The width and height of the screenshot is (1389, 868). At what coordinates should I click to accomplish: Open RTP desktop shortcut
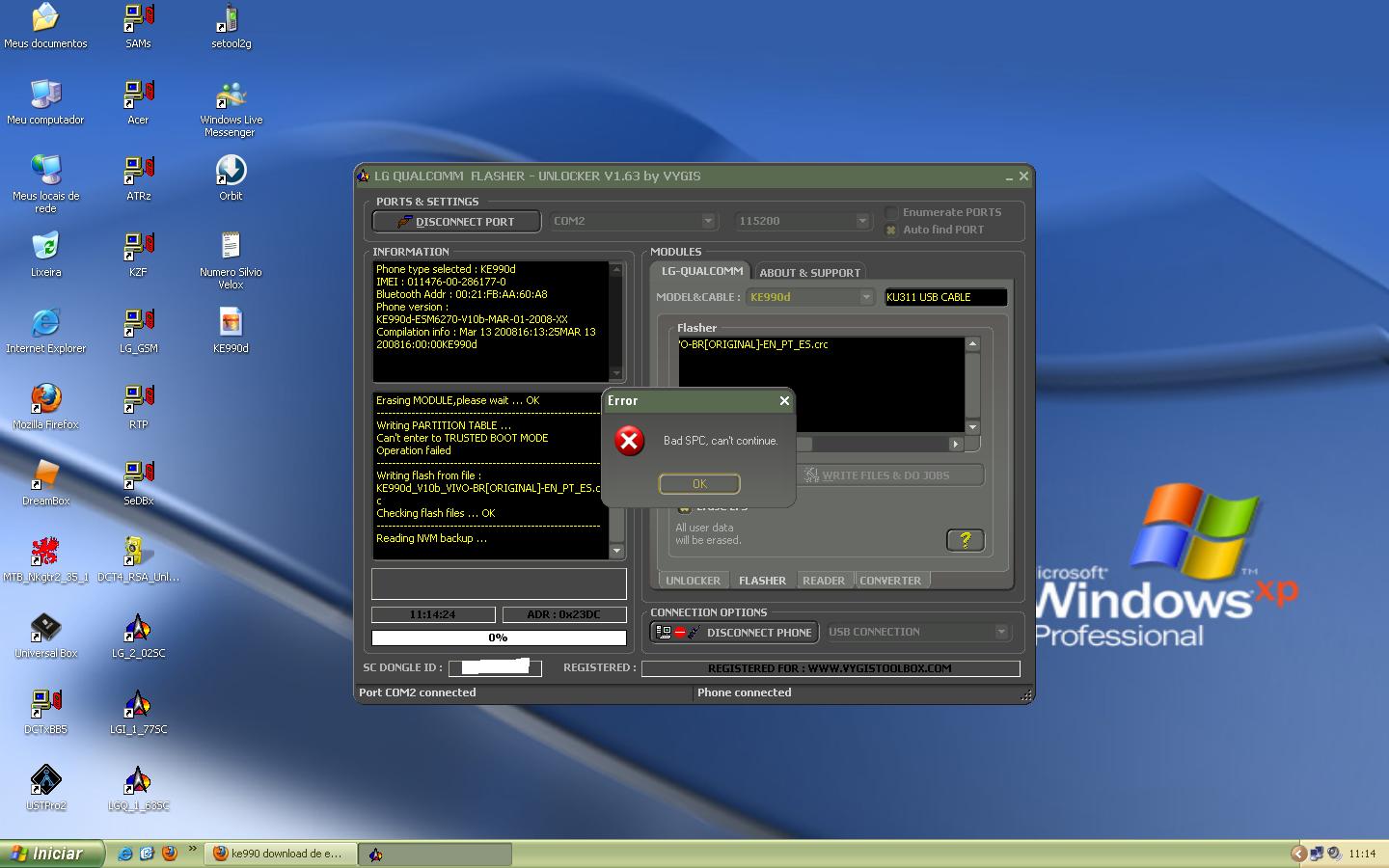click(x=138, y=407)
